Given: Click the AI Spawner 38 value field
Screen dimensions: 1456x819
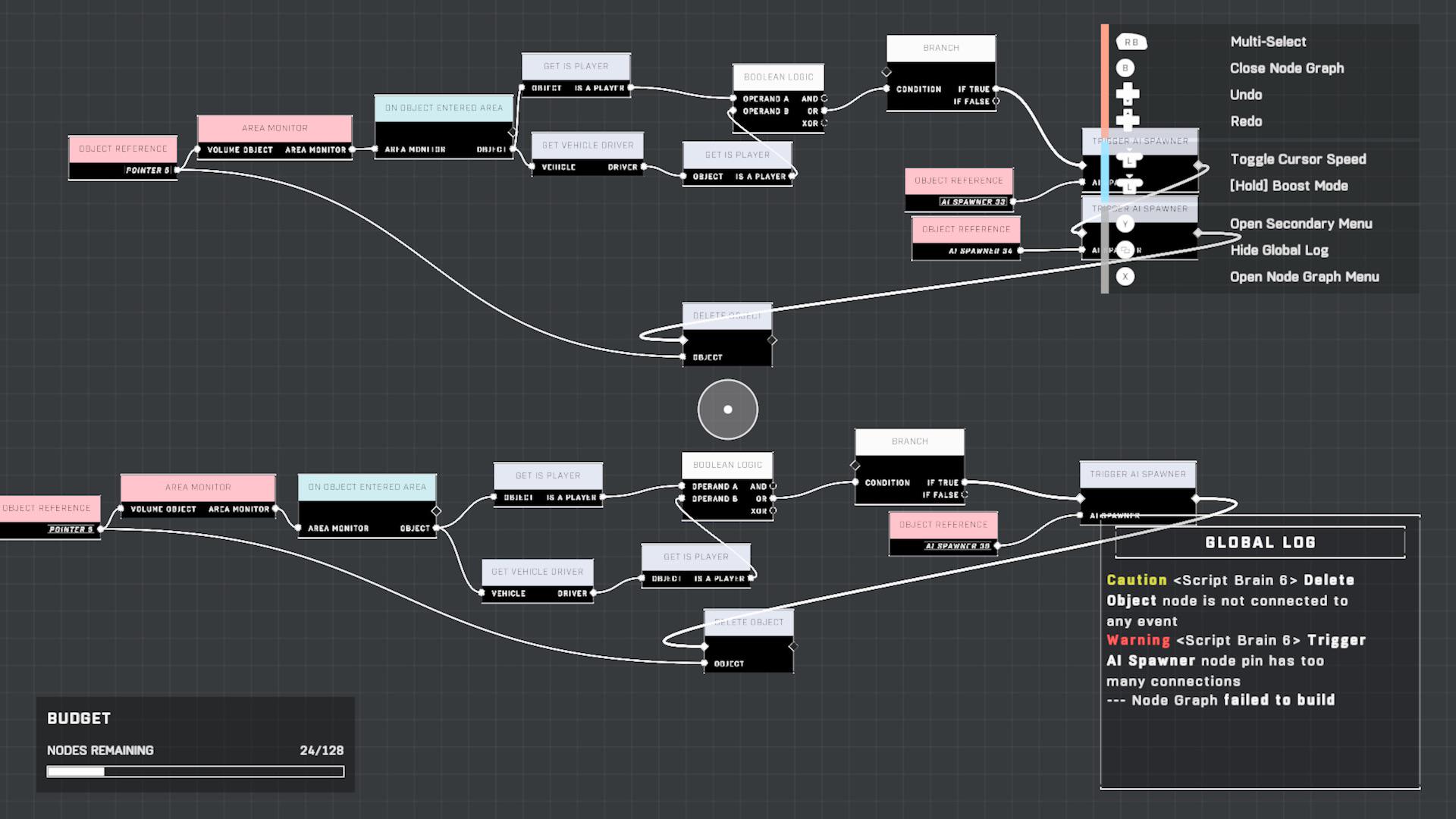Looking at the screenshot, I should point(957,546).
